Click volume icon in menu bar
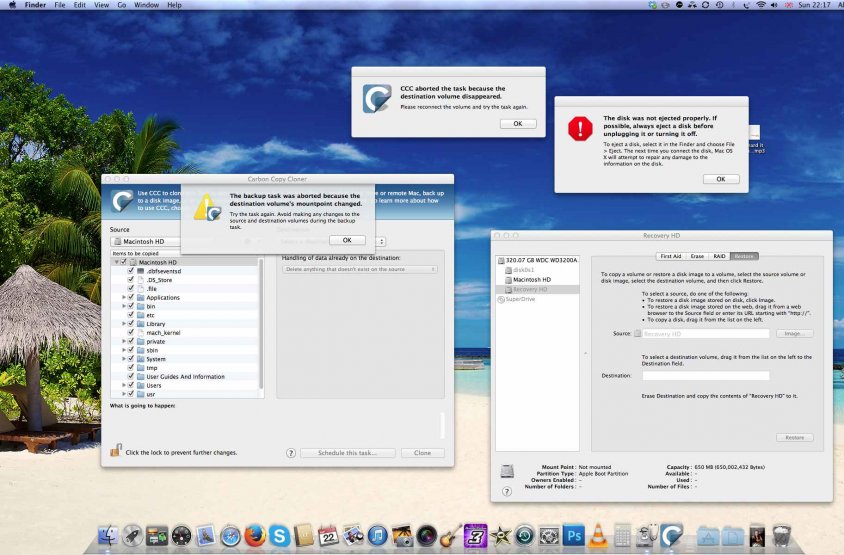This screenshot has width=844, height=555. [774, 5]
